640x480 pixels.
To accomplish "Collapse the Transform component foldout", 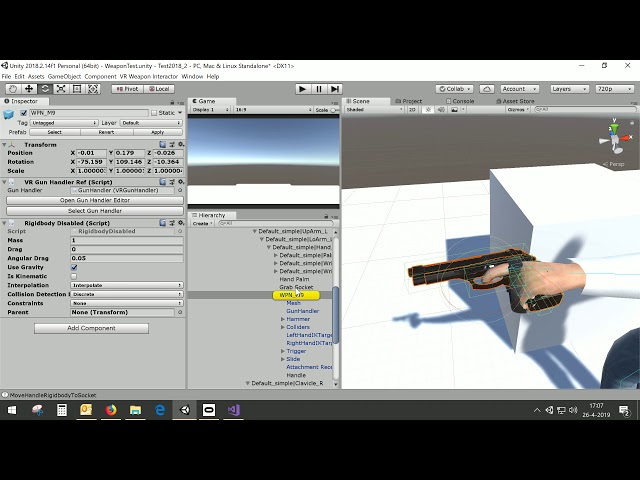I will (x=4, y=144).
